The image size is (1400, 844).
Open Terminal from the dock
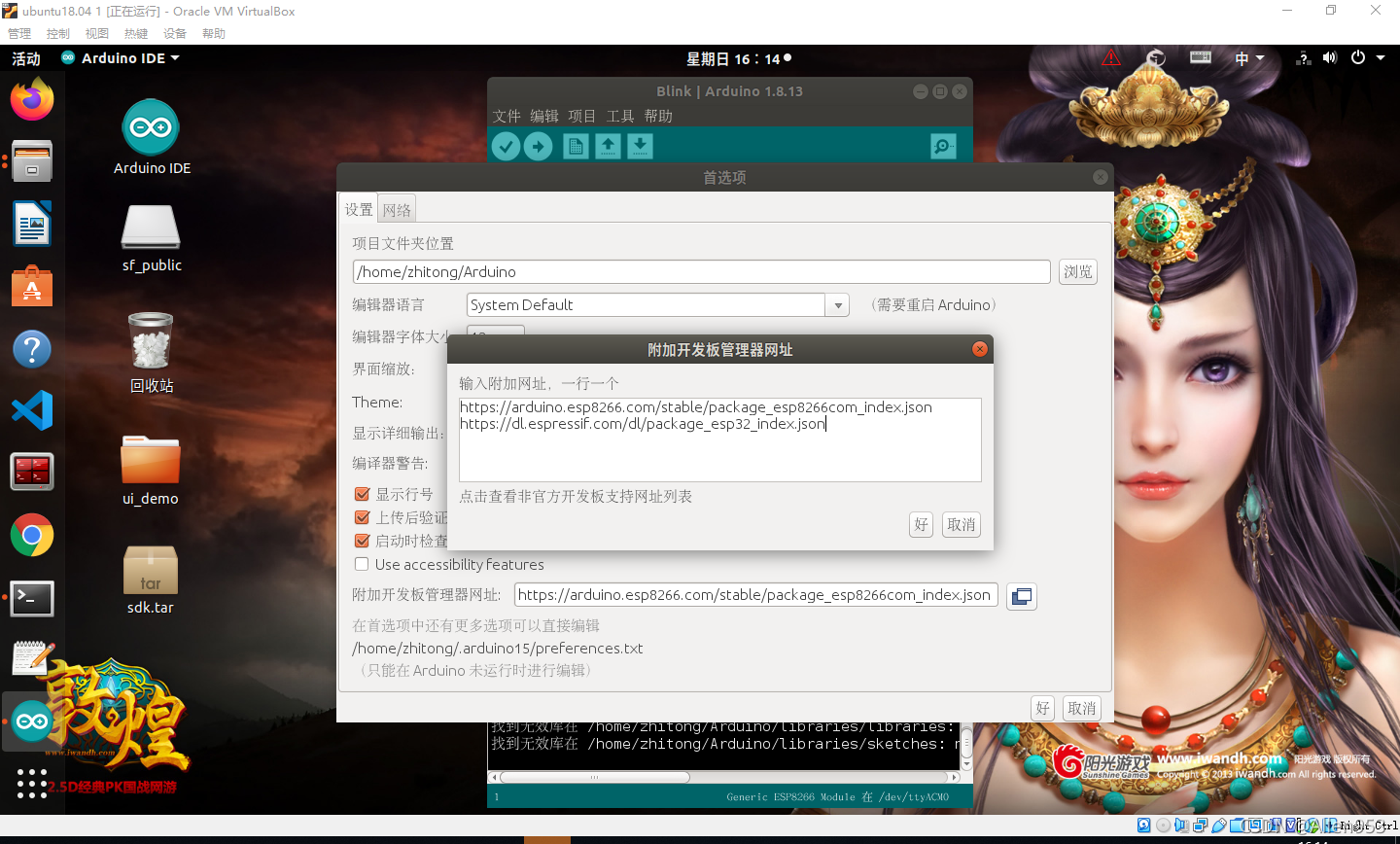32,597
